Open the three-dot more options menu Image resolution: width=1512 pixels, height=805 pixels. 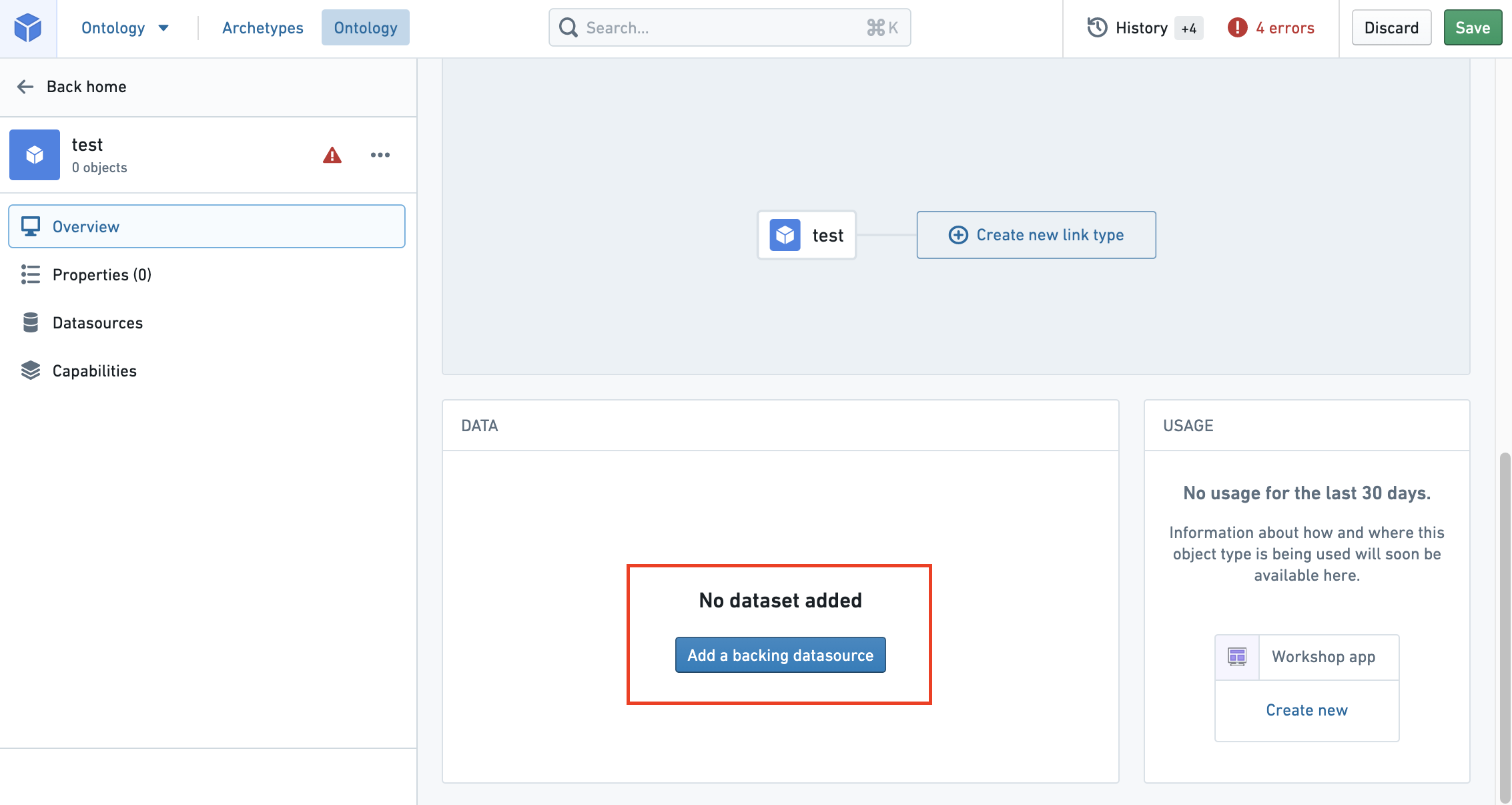pyautogui.click(x=380, y=155)
